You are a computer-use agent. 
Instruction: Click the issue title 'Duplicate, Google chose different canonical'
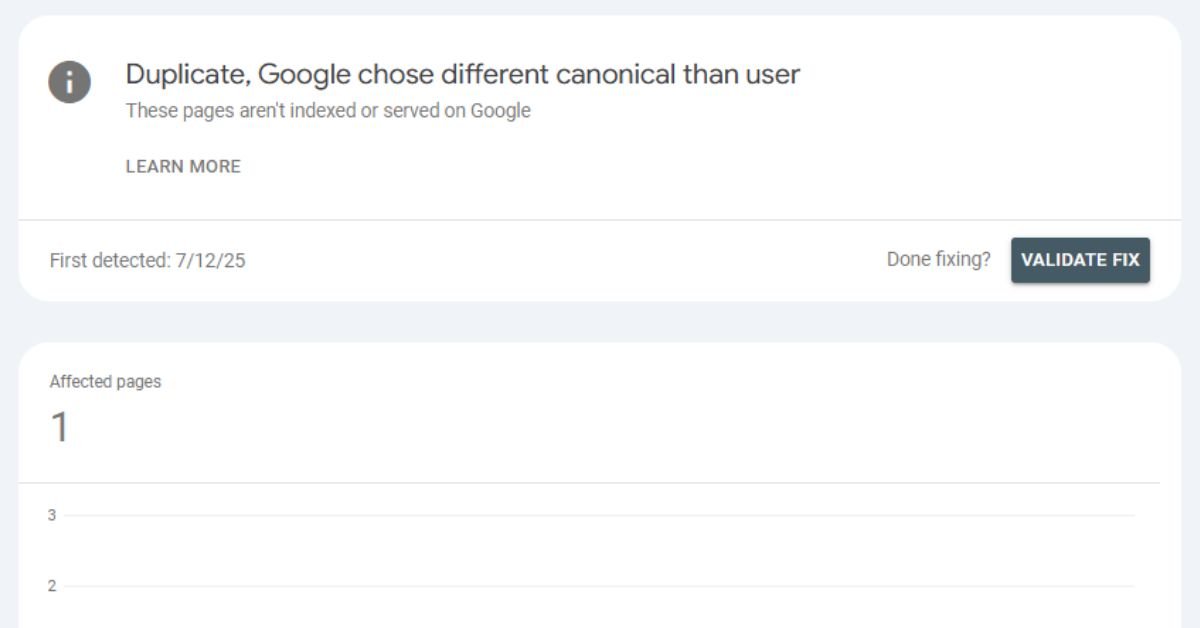[462, 73]
